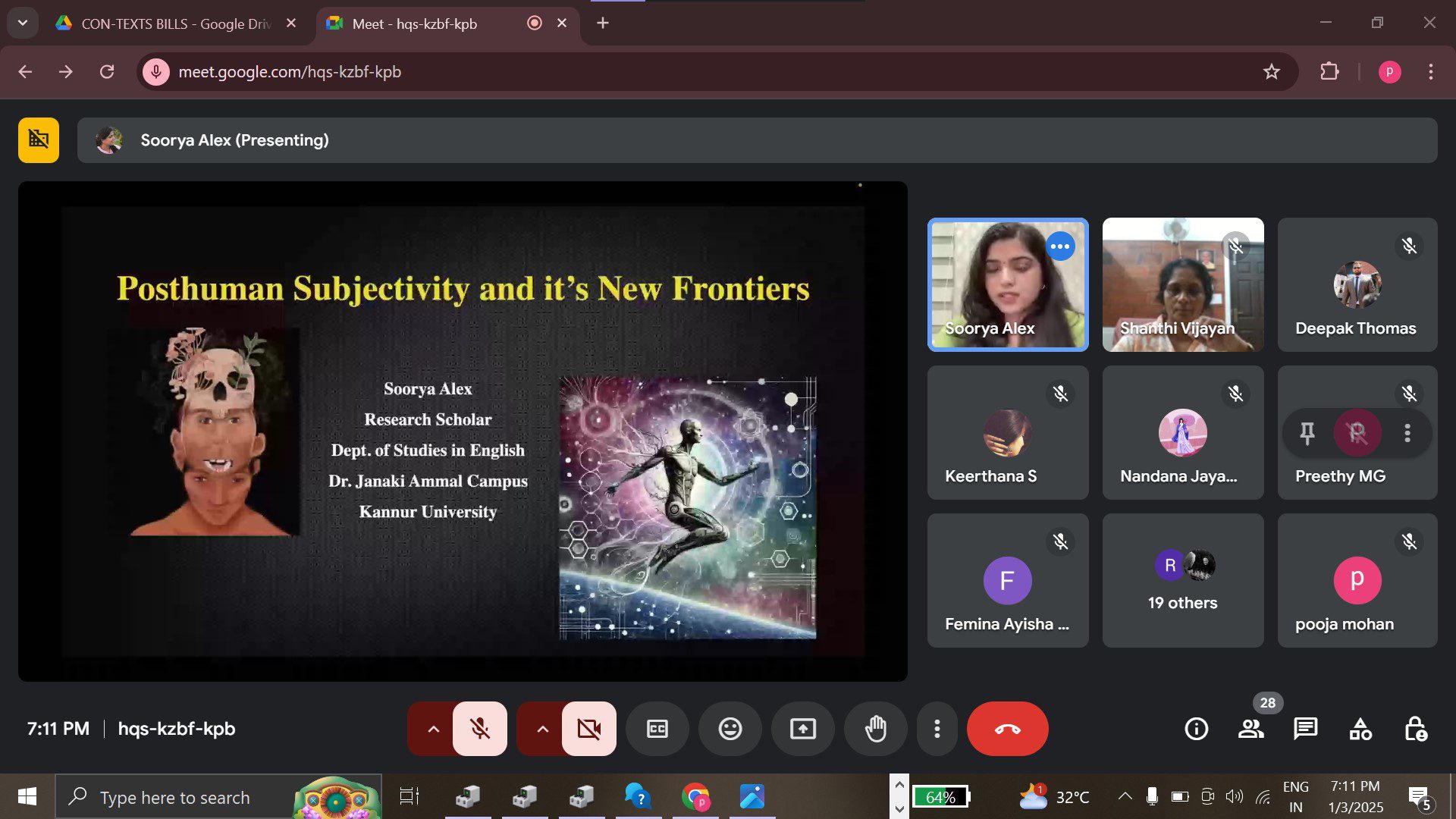Viewport: 1456px width, 819px height.
Task: Turn on closed captions
Action: point(657,729)
